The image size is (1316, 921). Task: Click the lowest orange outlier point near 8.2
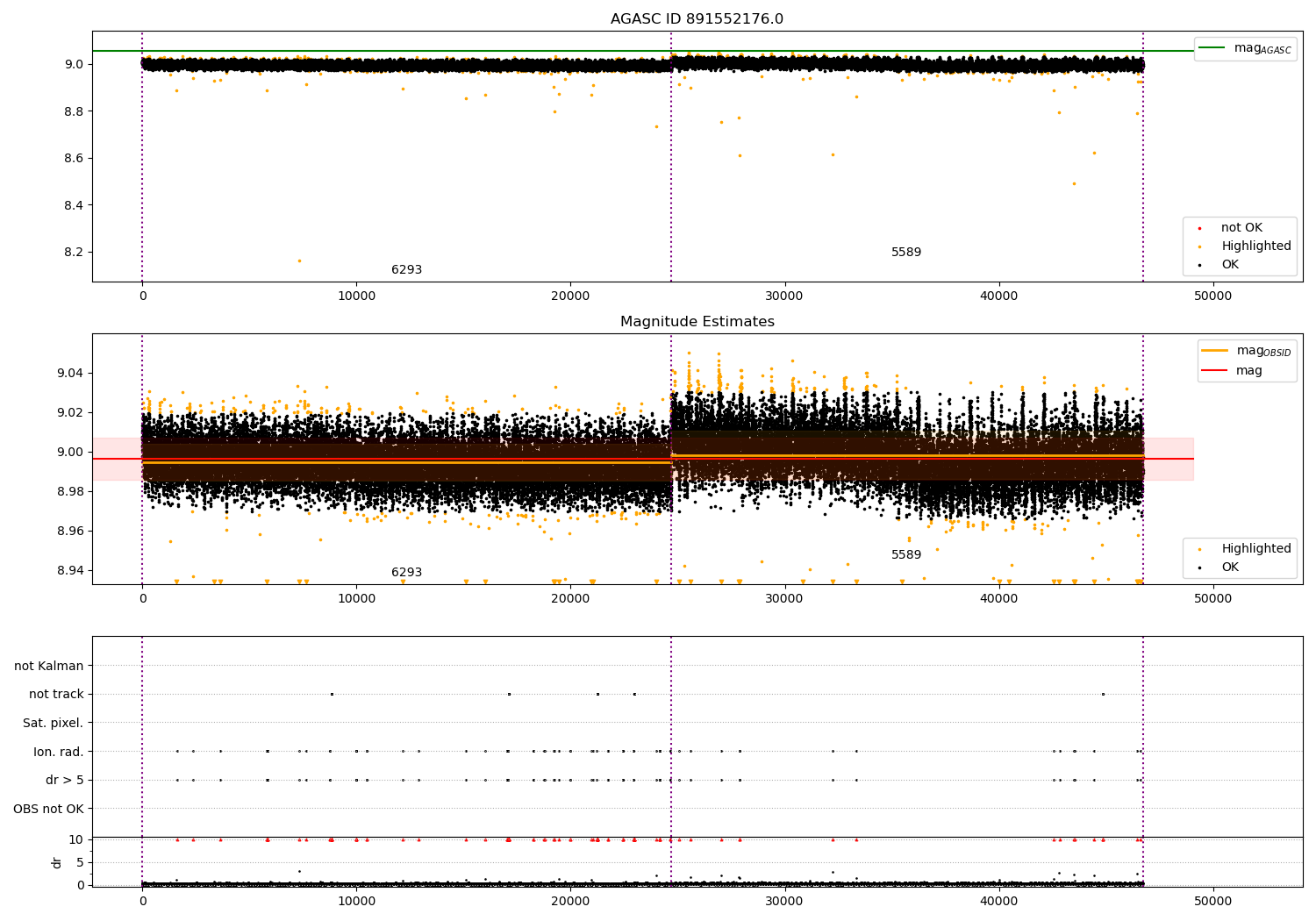pyautogui.click(x=299, y=261)
